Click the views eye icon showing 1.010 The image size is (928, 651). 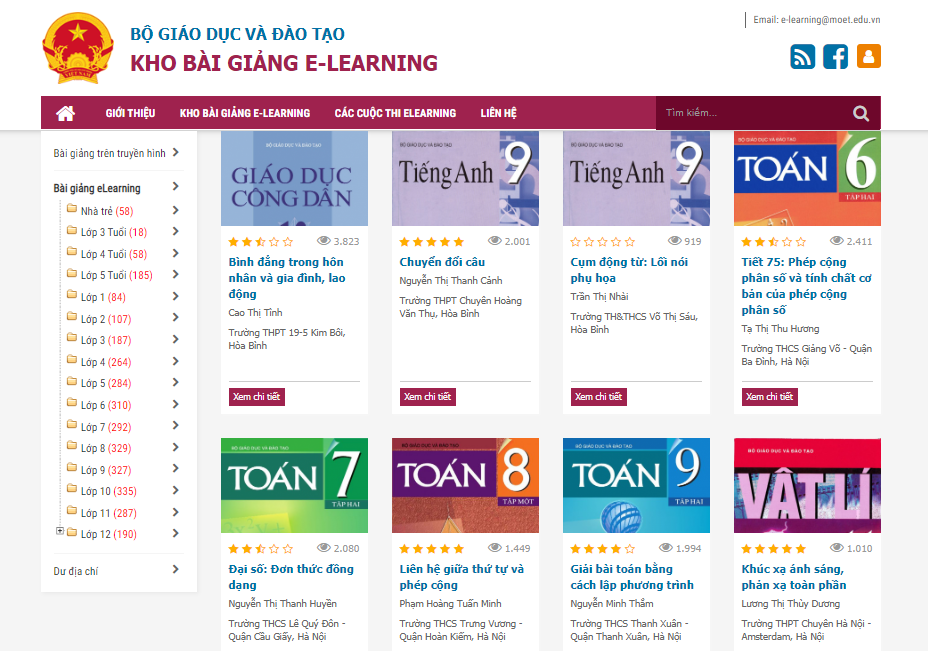(836, 547)
